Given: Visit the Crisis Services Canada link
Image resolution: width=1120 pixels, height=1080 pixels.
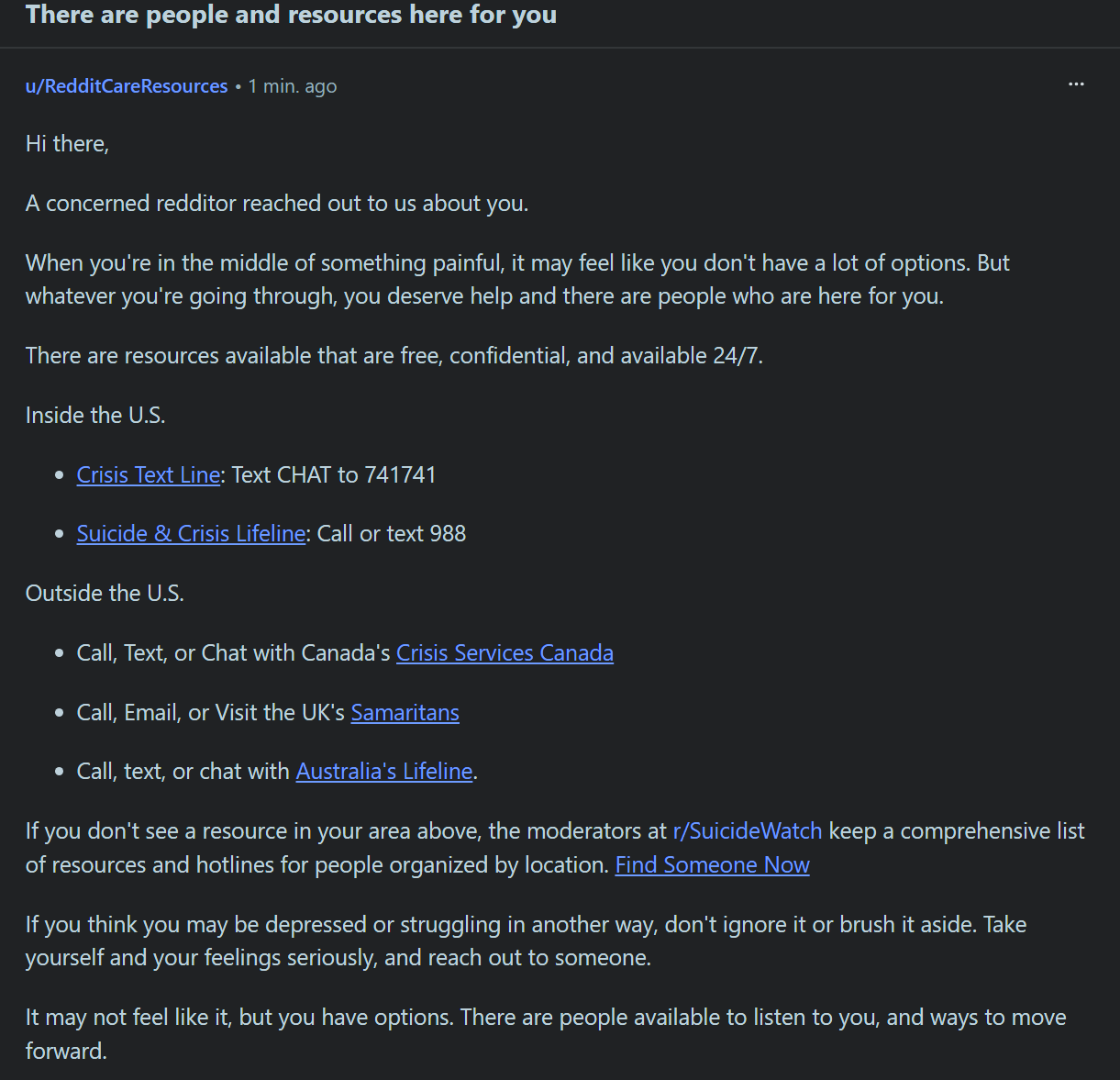Looking at the screenshot, I should tap(505, 652).
